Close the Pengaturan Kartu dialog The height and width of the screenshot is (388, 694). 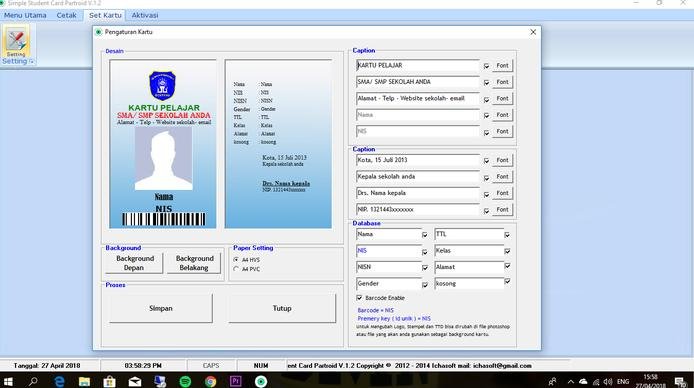pyautogui.click(x=533, y=32)
